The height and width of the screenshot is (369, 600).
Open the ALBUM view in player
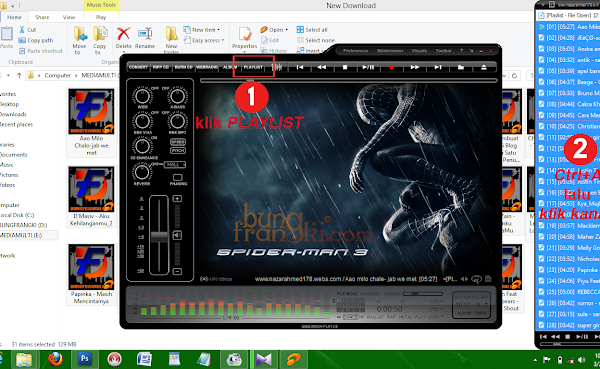pos(230,67)
